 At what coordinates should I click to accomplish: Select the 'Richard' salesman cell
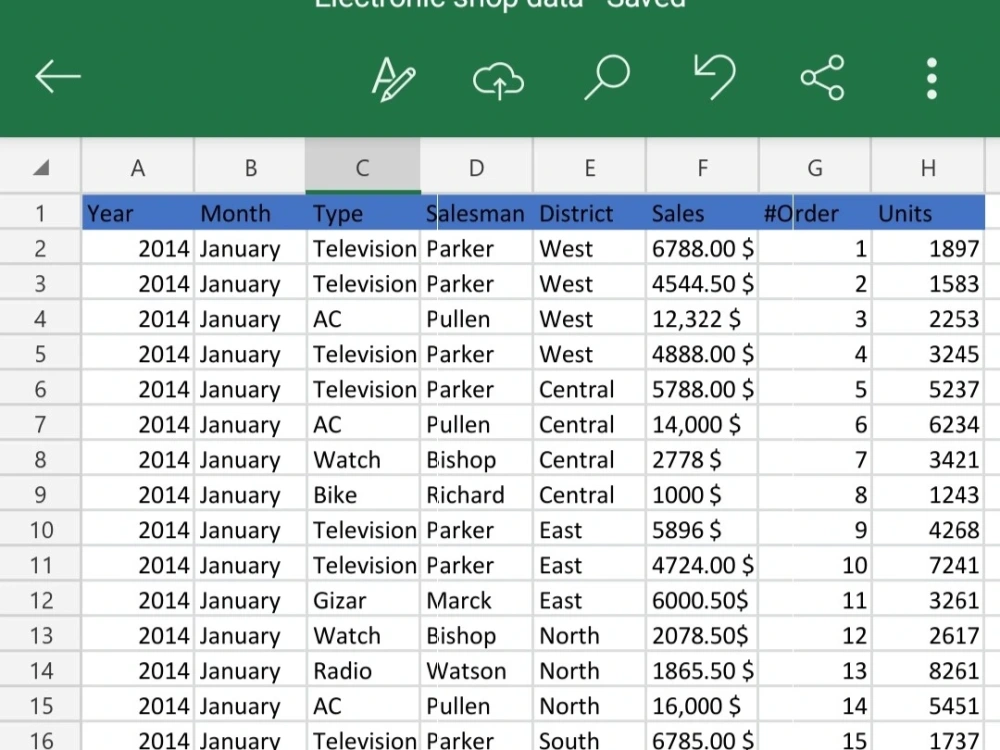coord(476,494)
